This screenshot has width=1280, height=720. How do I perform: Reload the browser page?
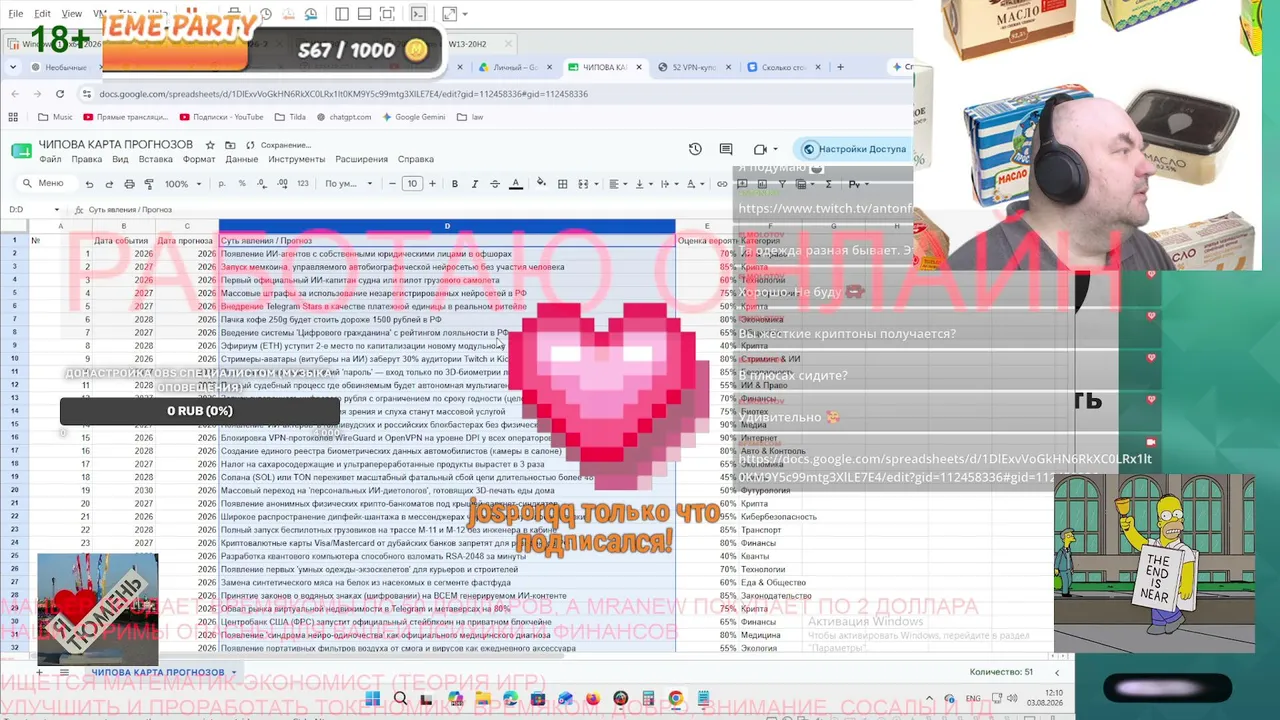(x=59, y=94)
